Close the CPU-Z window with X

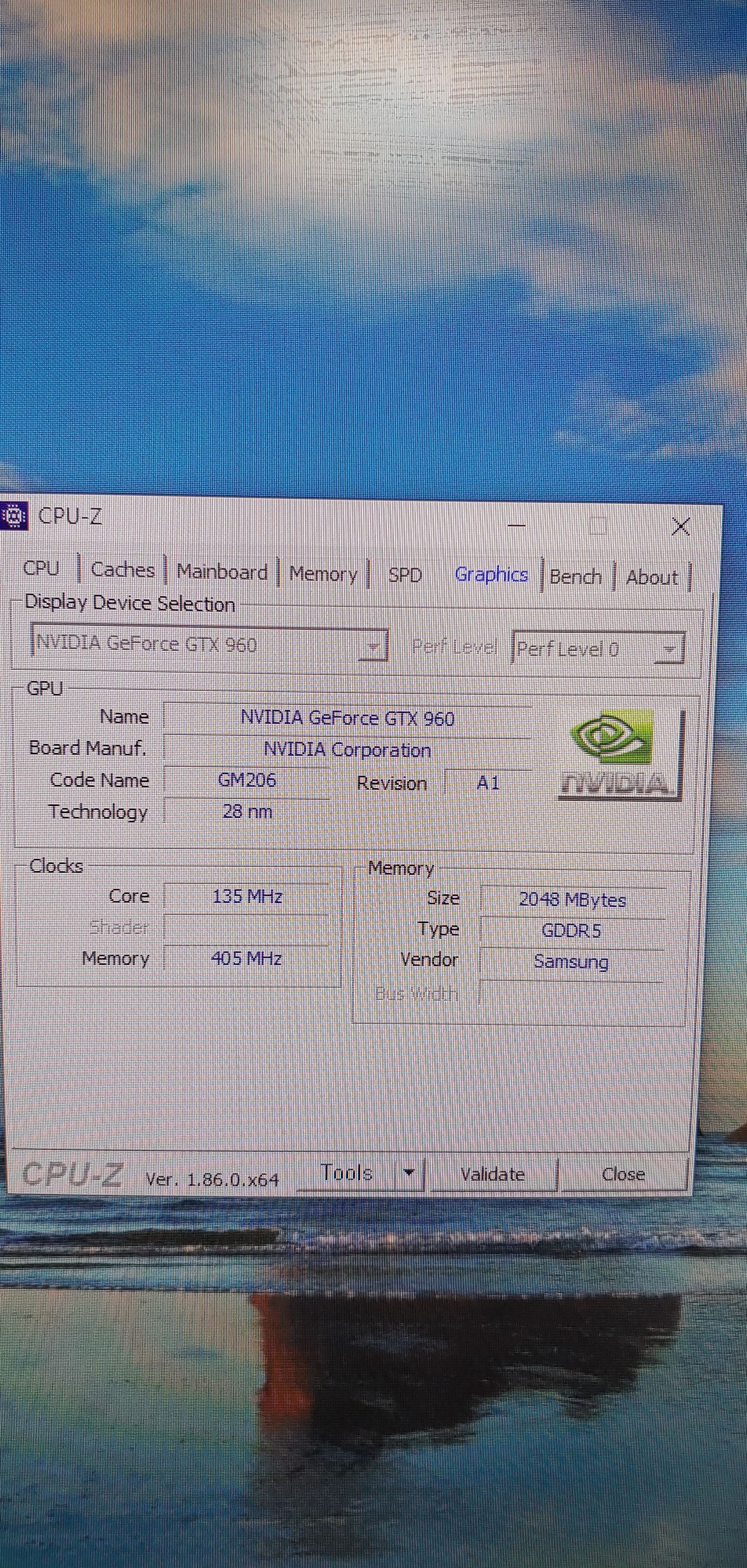point(680,526)
